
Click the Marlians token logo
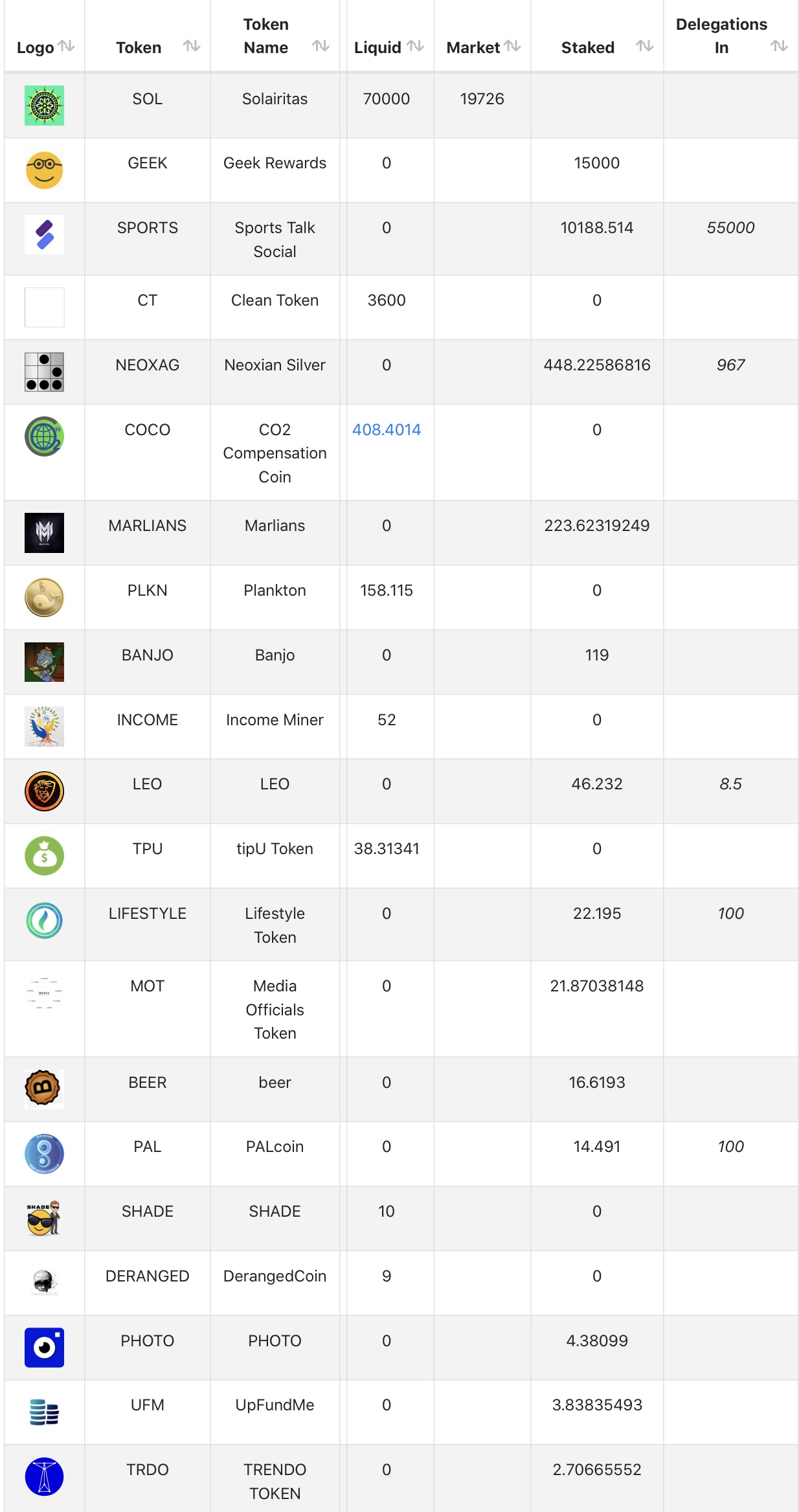coord(44,533)
